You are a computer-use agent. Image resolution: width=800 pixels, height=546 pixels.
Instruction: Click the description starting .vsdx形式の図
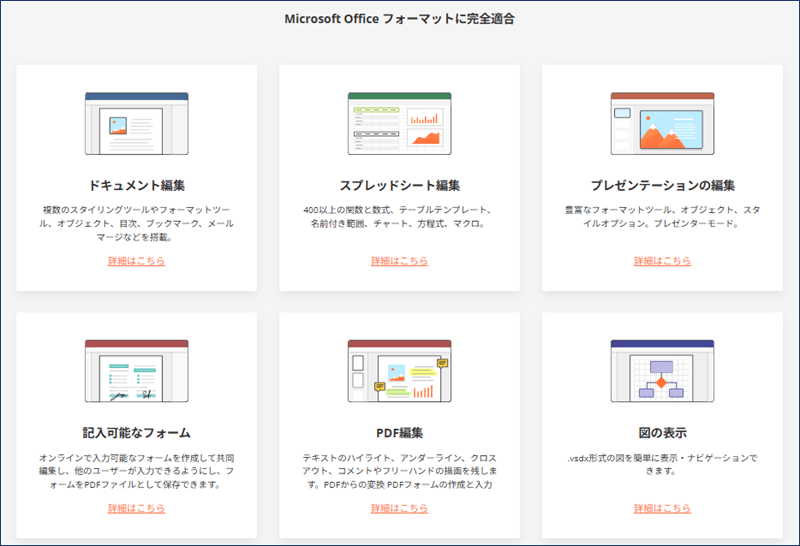pos(662,464)
